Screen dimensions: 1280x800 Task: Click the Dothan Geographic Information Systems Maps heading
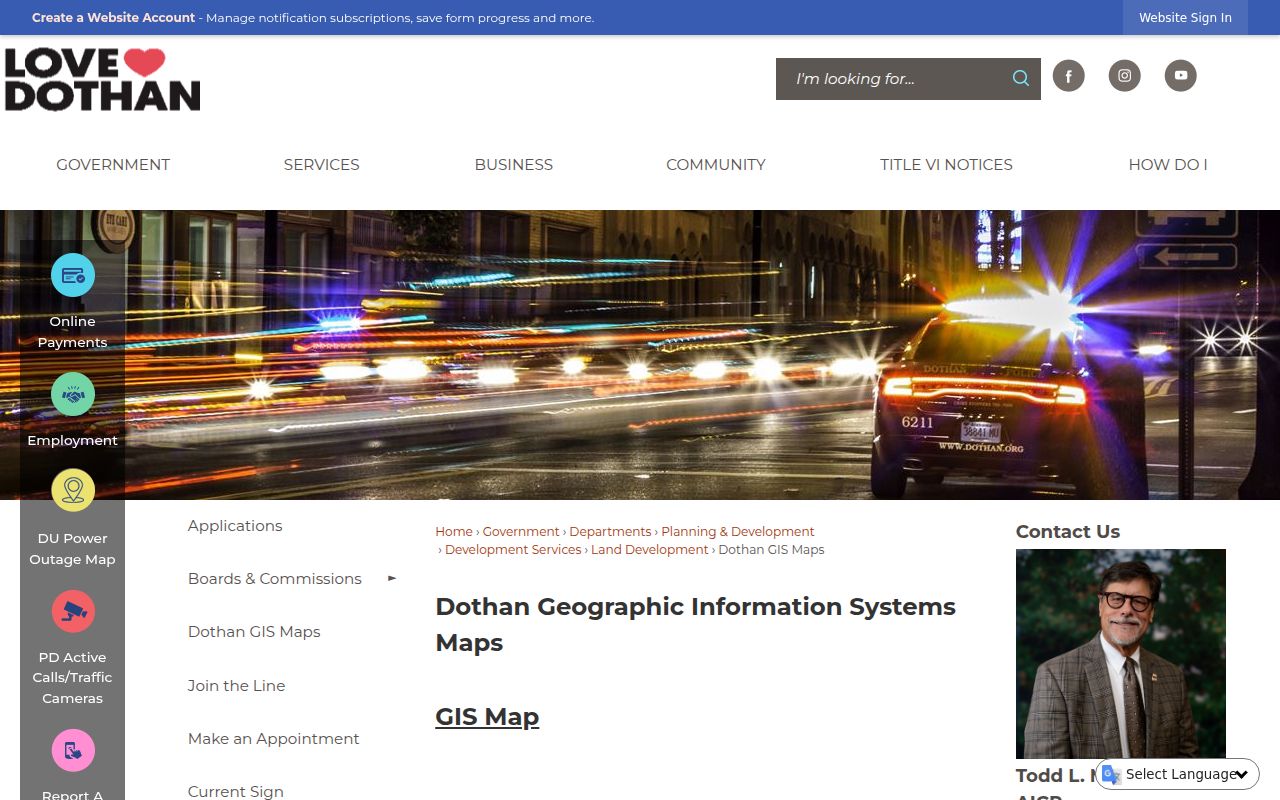(696, 625)
